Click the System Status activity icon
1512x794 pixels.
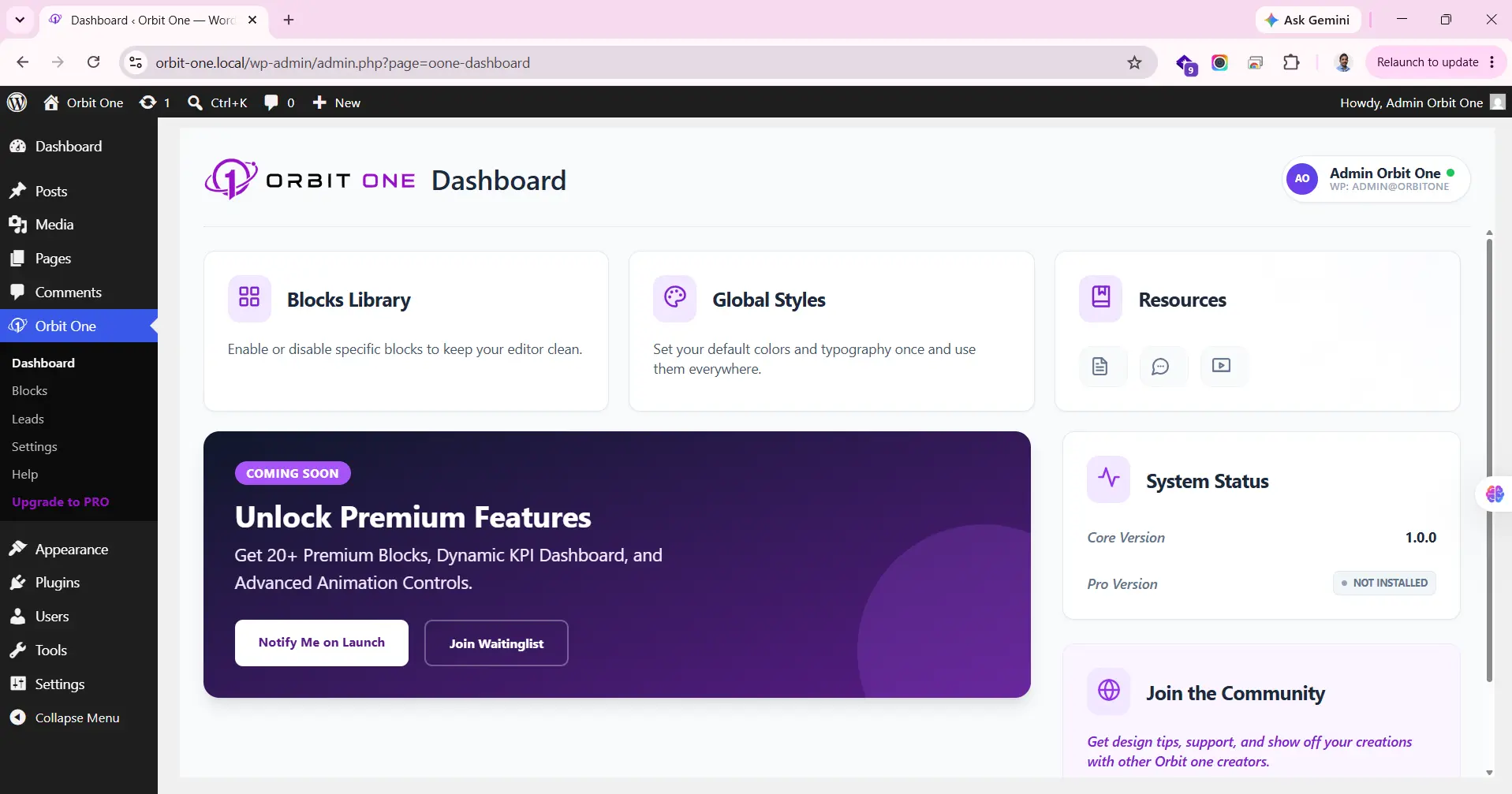1108,479
